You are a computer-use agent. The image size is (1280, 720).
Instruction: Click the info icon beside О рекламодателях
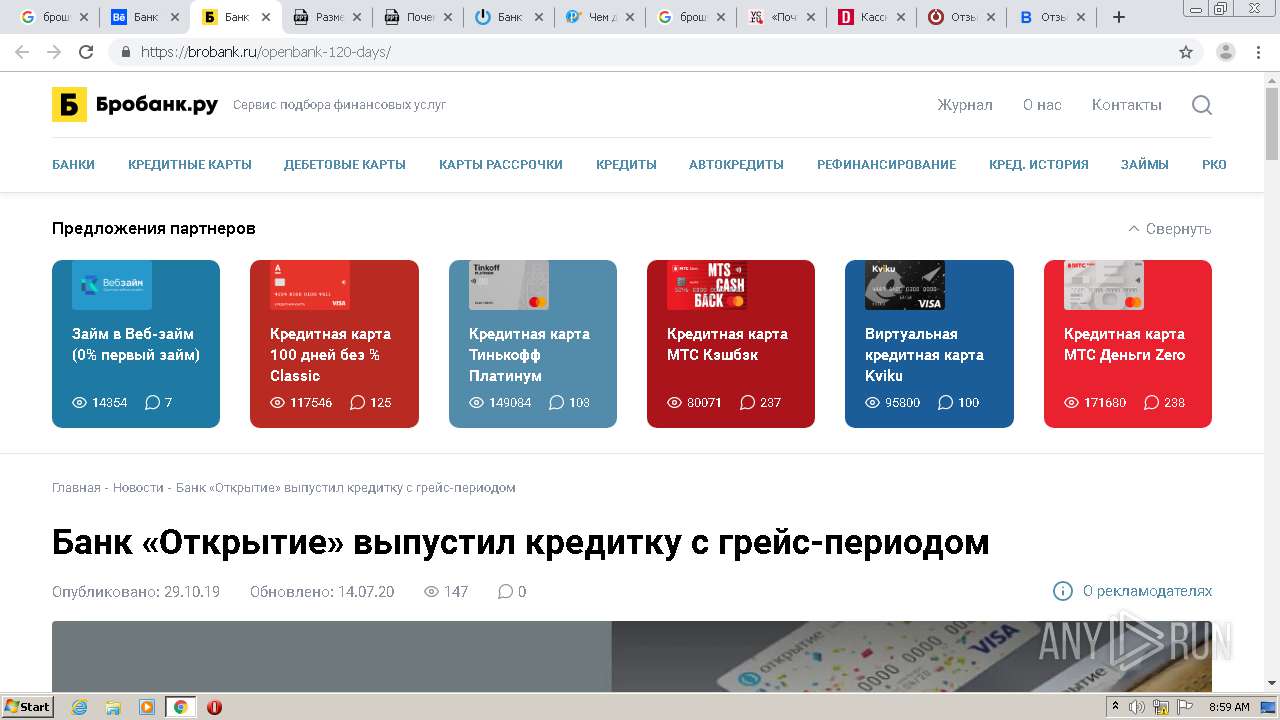click(x=1063, y=591)
